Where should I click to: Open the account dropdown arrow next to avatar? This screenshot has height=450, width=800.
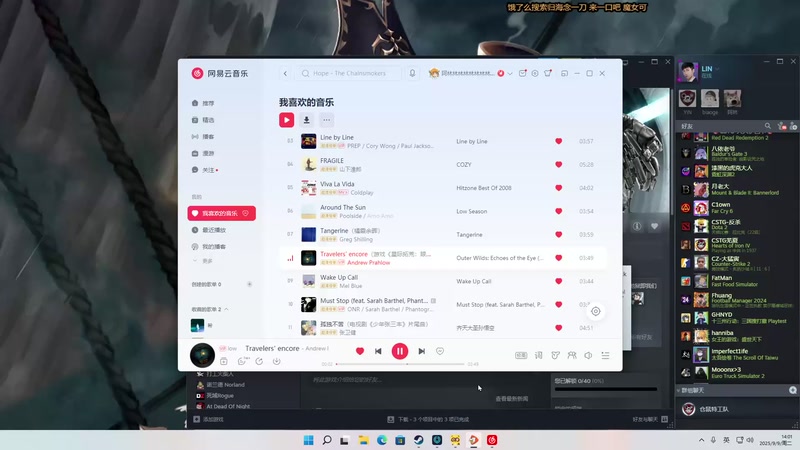tap(510, 73)
